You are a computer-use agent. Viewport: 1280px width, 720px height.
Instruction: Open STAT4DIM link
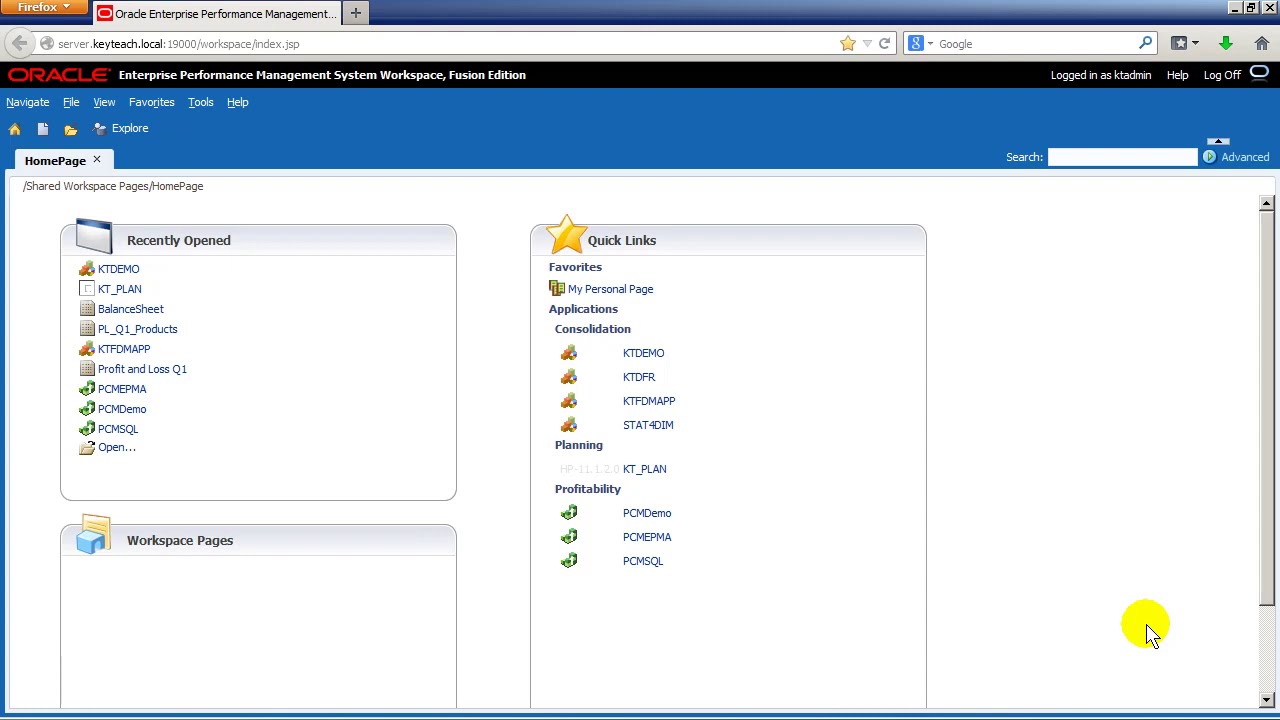pos(648,425)
